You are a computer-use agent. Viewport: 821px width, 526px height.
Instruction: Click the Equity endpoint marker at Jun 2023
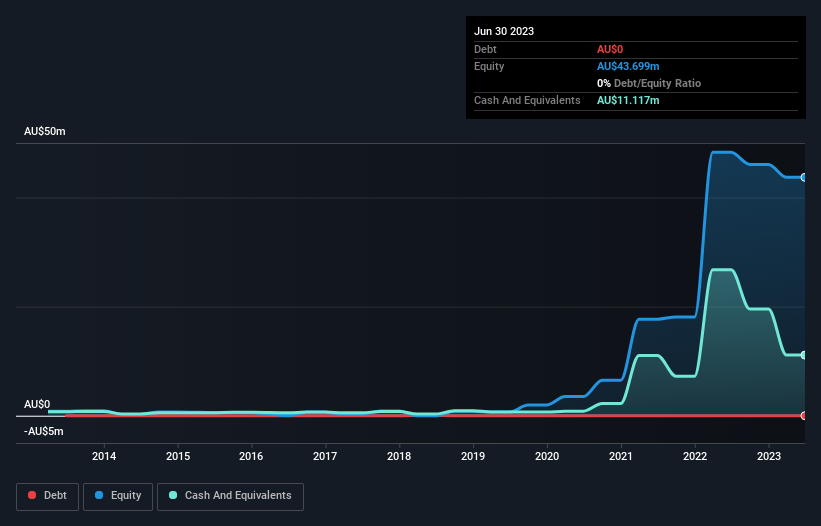[x=804, y=177]
